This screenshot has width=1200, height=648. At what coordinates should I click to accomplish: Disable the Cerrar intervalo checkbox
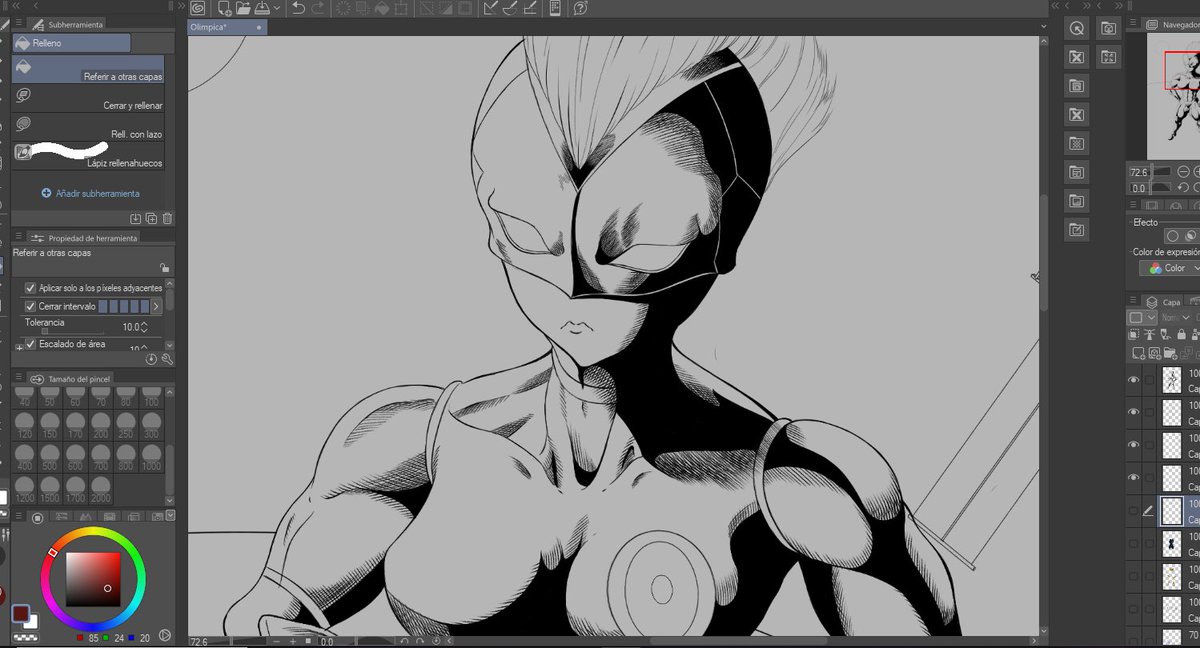[x=30, y=305]
